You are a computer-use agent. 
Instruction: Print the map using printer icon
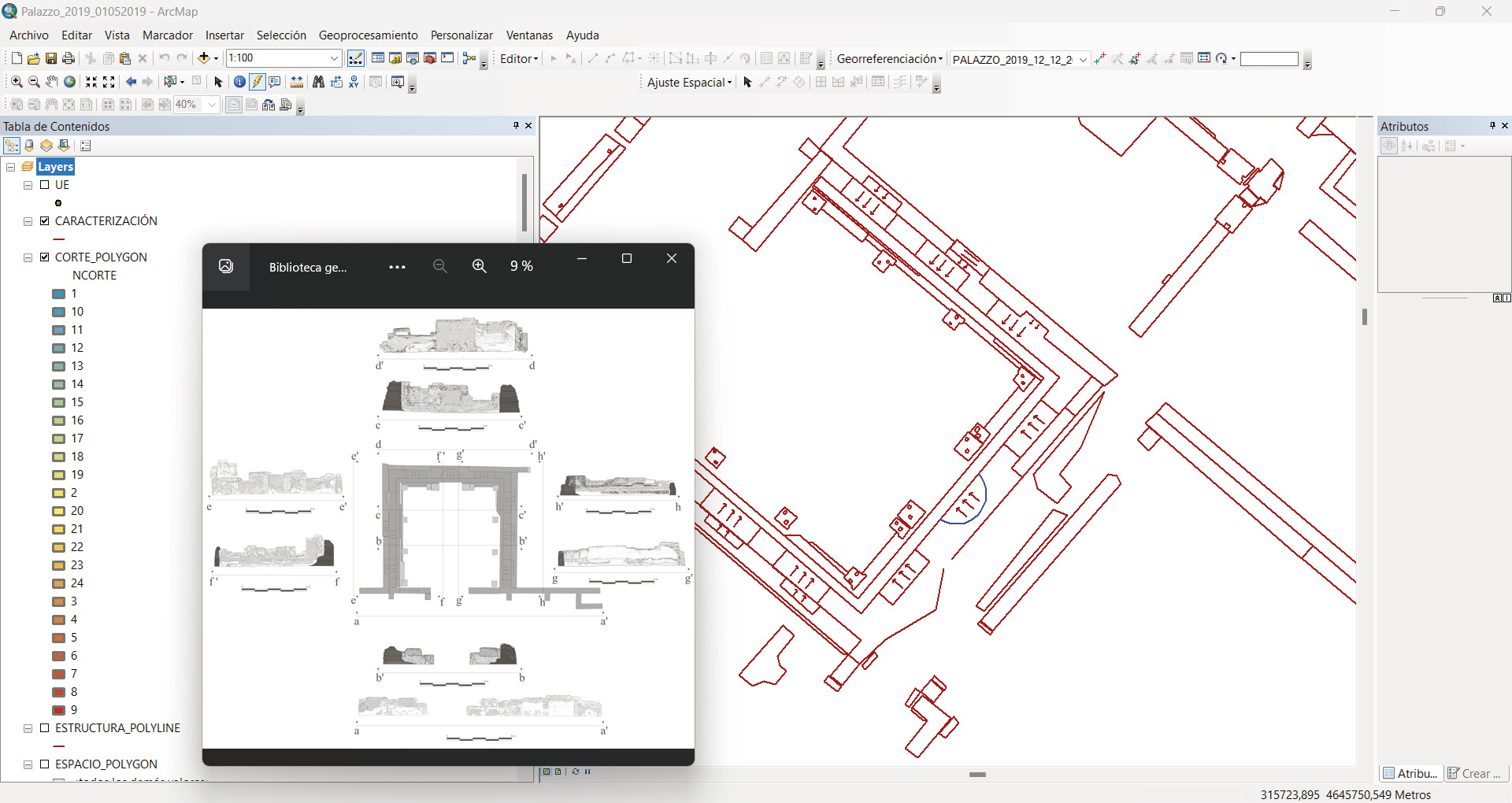coord(69,58)
